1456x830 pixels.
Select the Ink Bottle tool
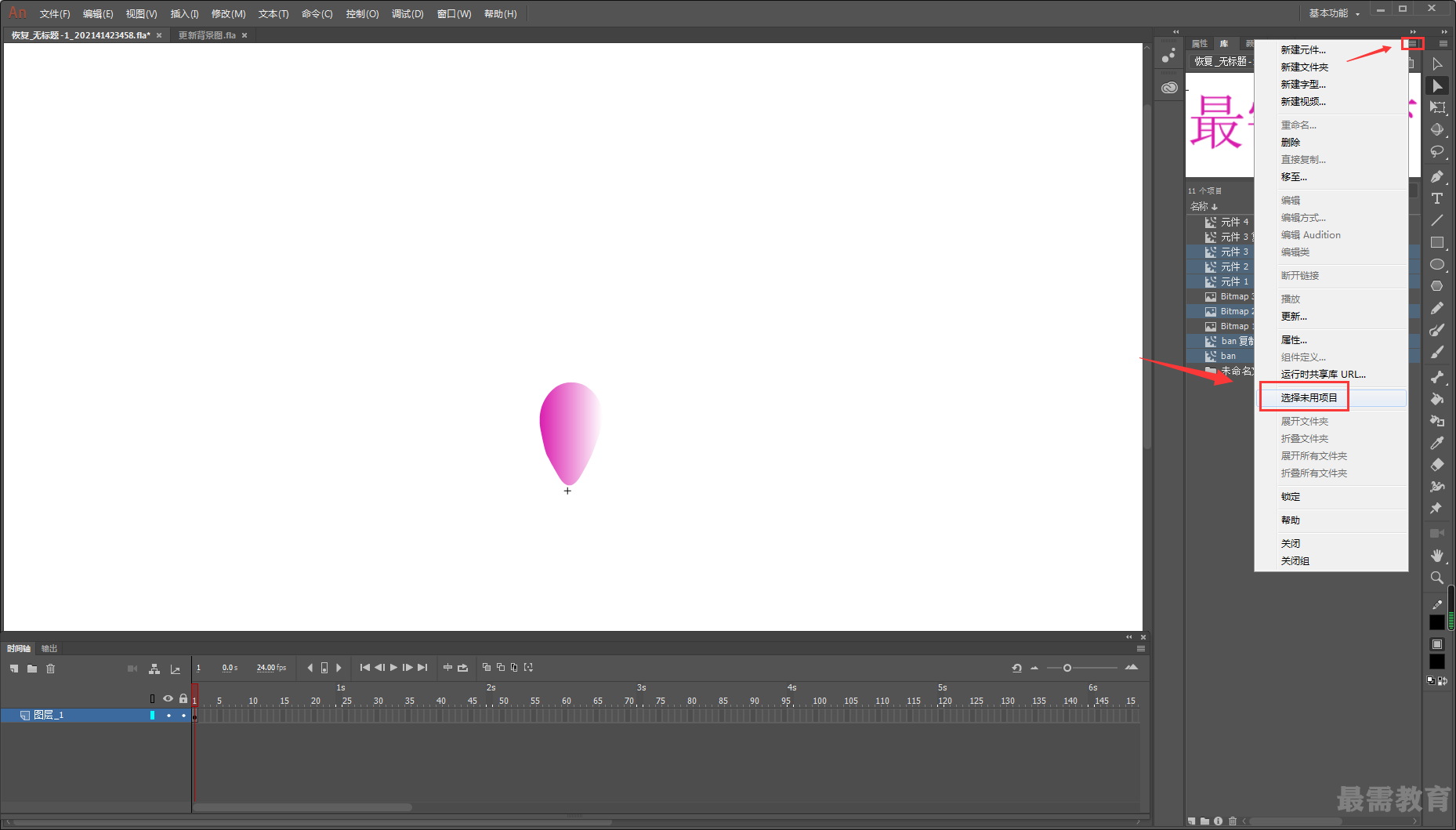click(1437, 421)
